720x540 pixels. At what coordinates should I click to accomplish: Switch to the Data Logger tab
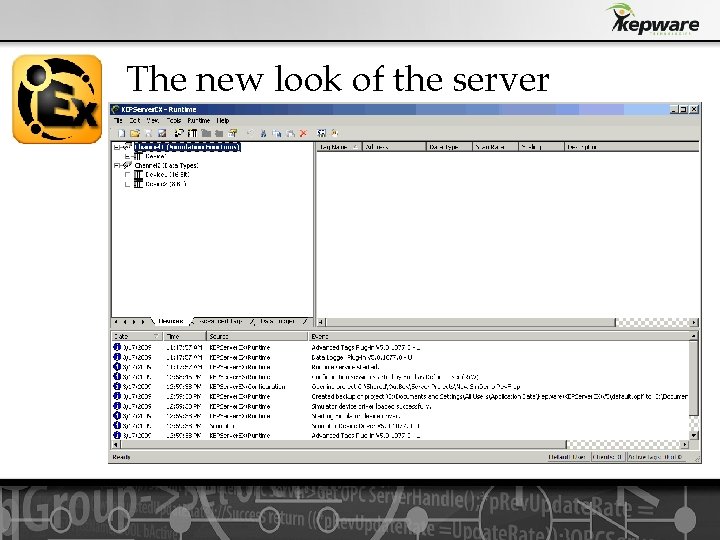pos(277,321)
